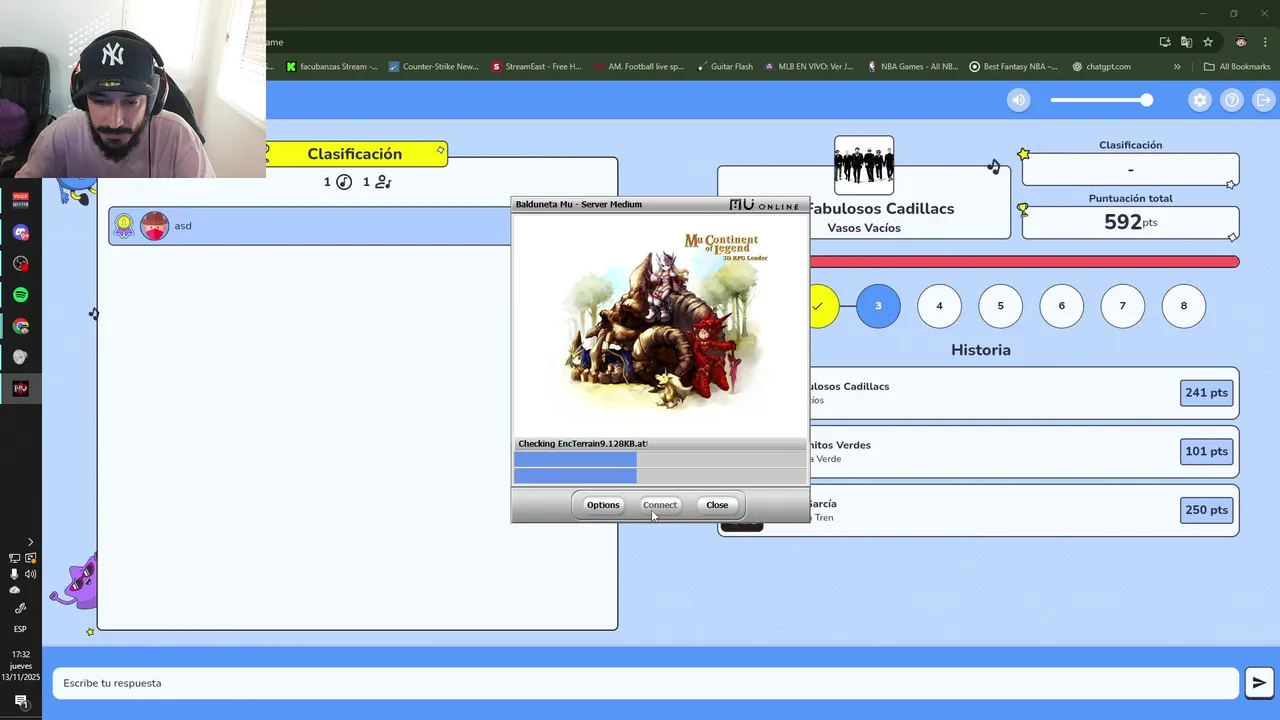
Task: Open the Mu Online taskbar icon
Action: (20, 388)
